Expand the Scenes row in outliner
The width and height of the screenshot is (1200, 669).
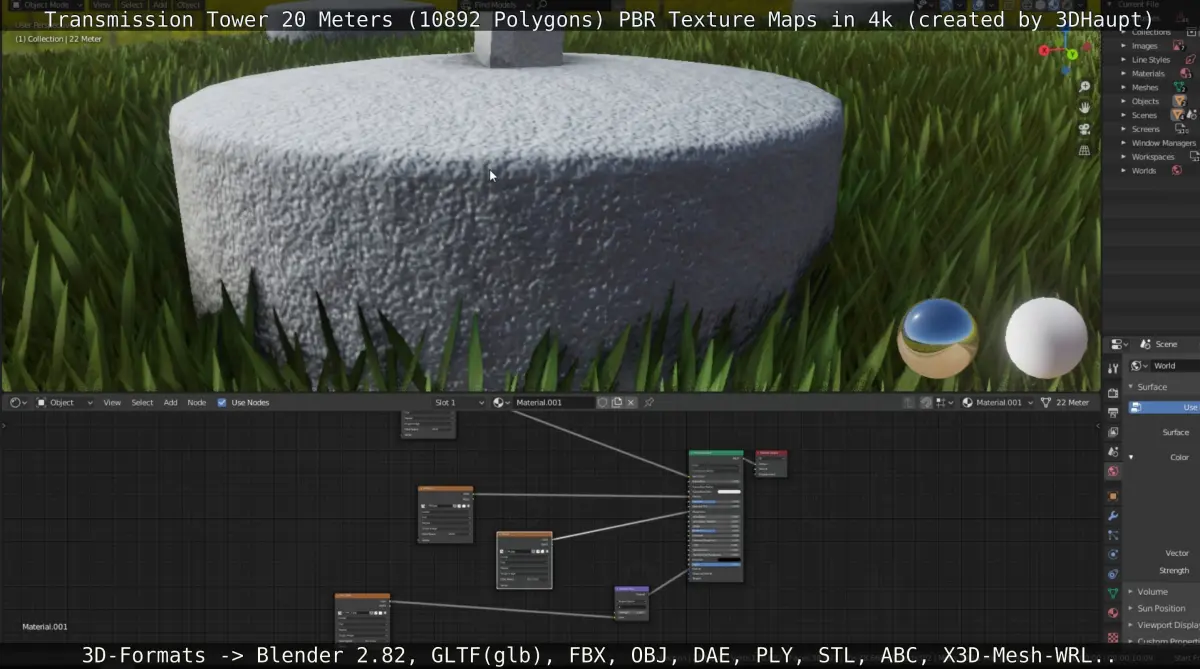[x=1124, y=115]
